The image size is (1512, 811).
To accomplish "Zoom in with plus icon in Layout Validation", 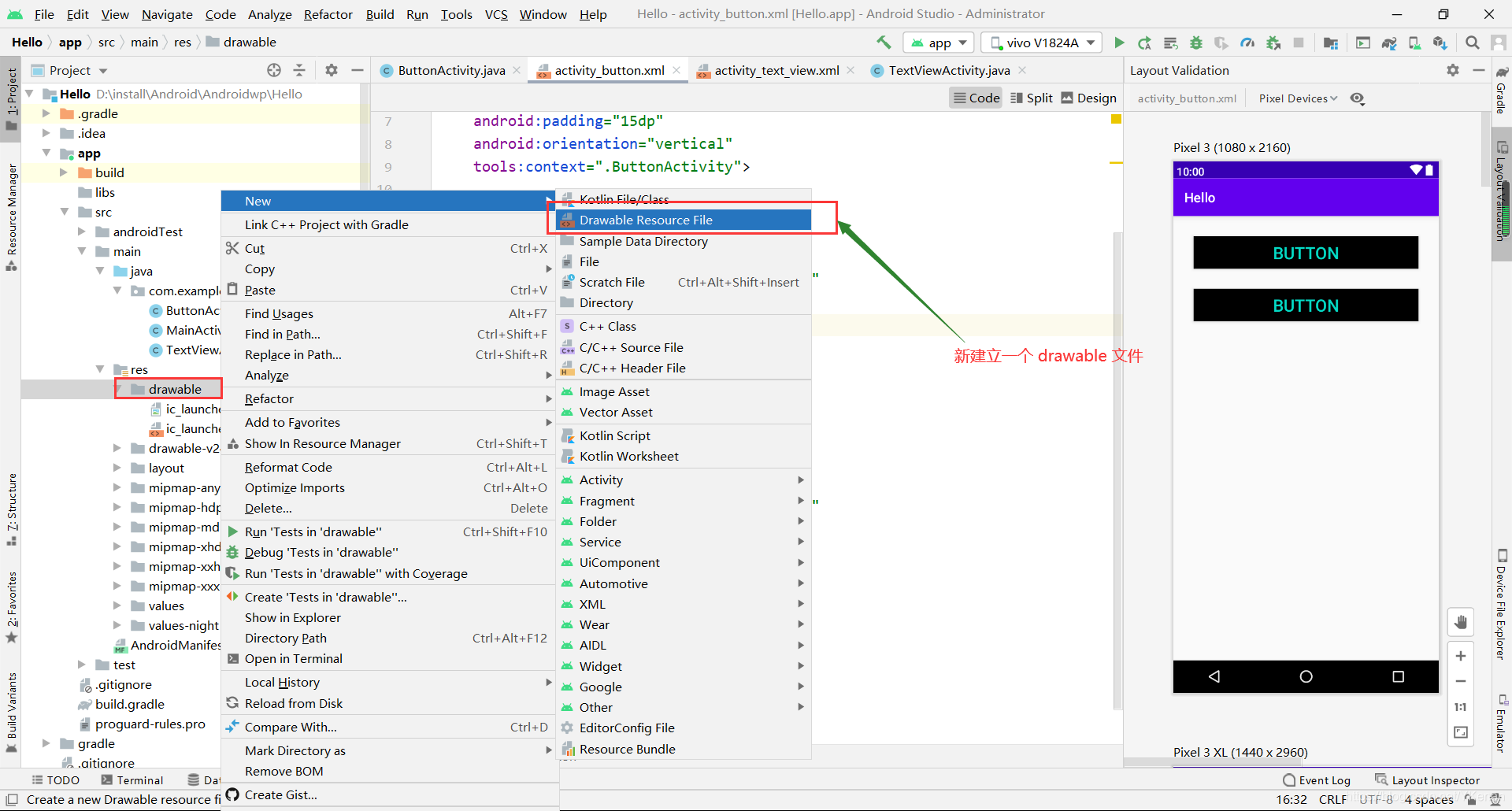I will click(x=1461, y=656).
